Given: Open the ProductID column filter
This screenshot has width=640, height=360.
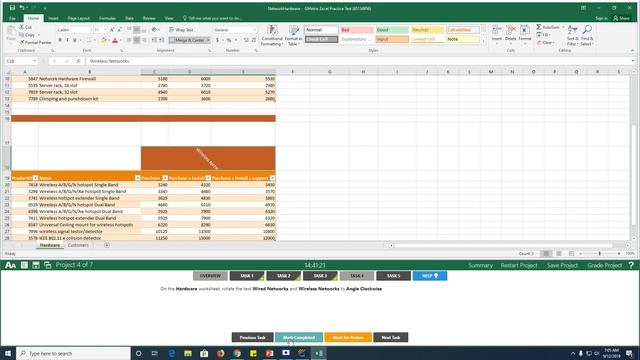Looking at the screenshot, I should pos(36,178).
